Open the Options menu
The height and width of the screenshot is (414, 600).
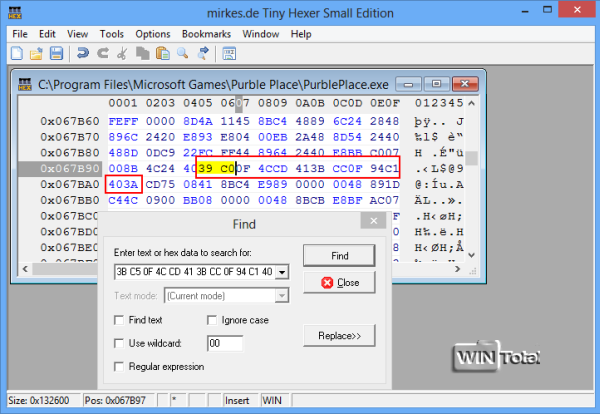pos(153,34)
